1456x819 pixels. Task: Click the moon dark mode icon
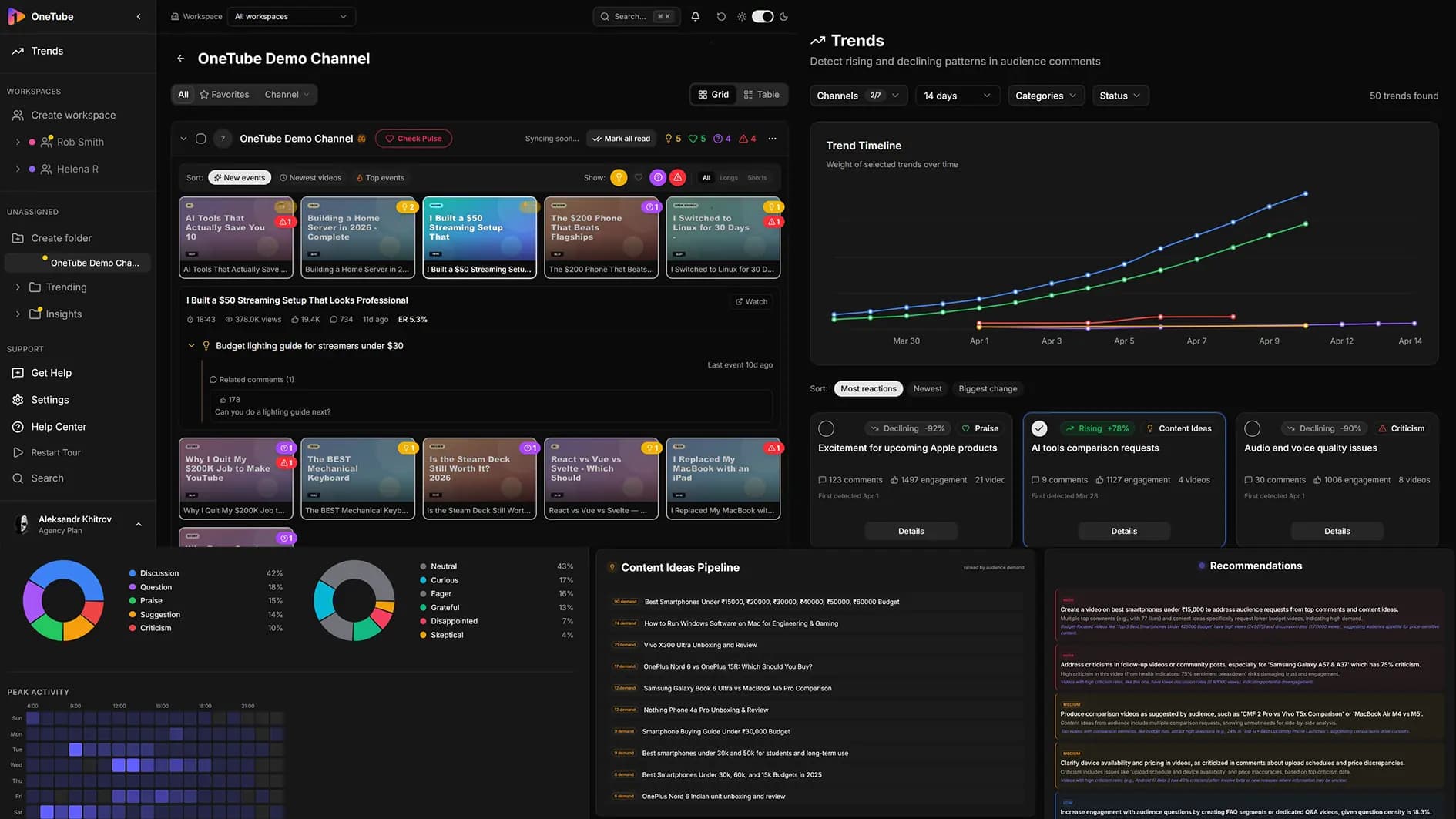pyautogui.click(x=783, y=16)
